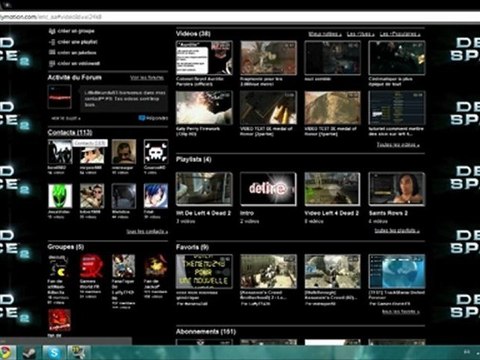Click the 'Répondre' link
The width and height of the screenshot is (480, 360).
(x=157, y=118)
